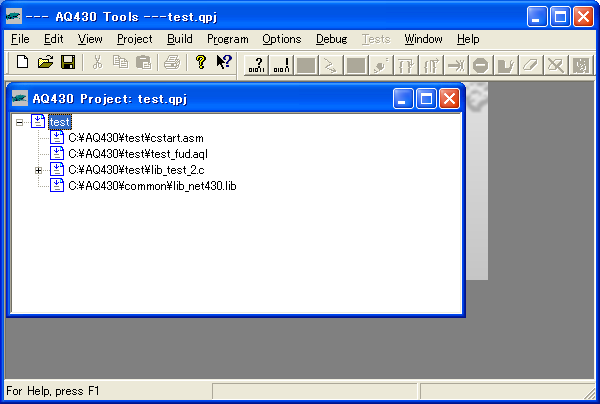The width and height of the screenshot is (600, 404).
Task: Minimize the AQ430 Tools main window
Action: 537,17
